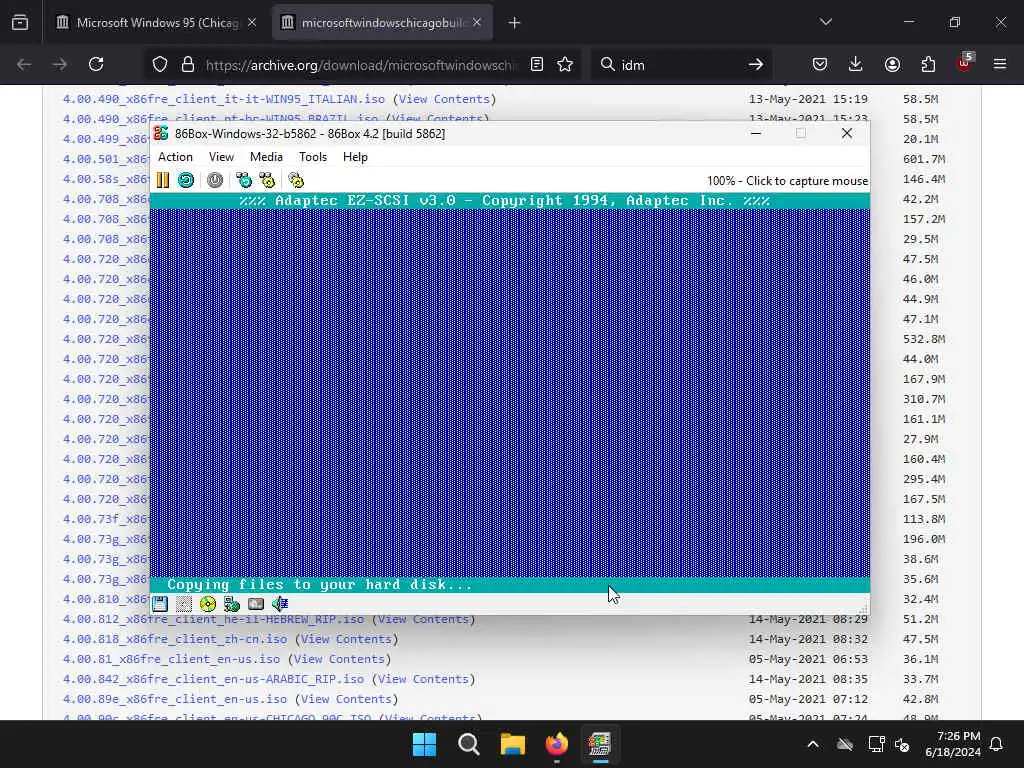Open the Action menu in 86Box
This screenshot has width=1024, height=768.
(175, 157)
